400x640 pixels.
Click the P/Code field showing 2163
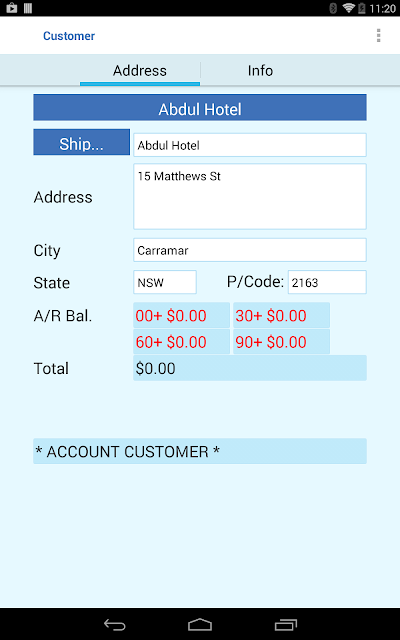point(327,282)
